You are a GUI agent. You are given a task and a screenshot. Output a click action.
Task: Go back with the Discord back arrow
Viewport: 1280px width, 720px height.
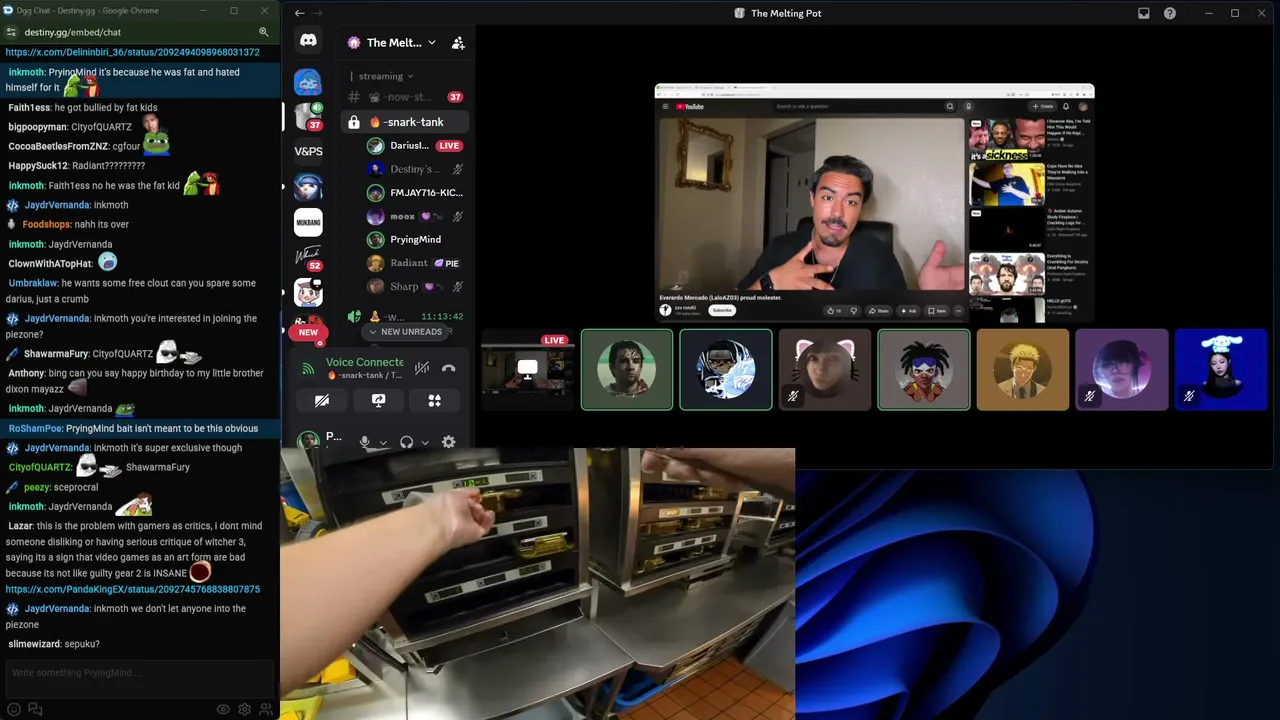click(299, 13)
